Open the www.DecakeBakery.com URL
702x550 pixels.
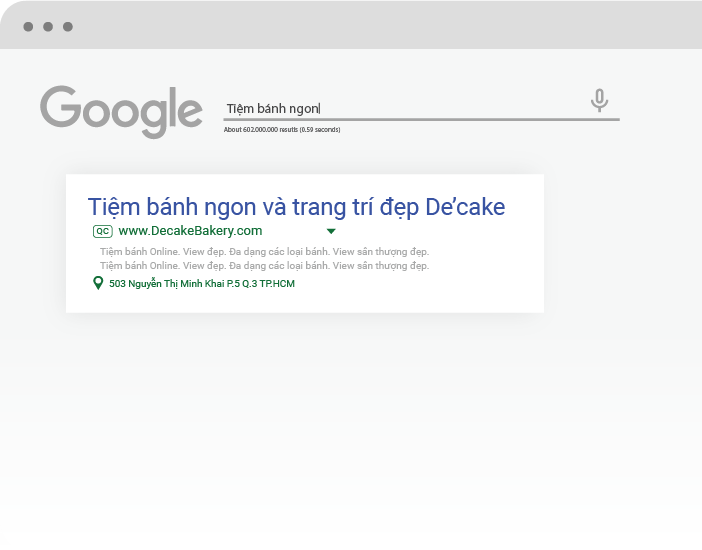point(190,231)
